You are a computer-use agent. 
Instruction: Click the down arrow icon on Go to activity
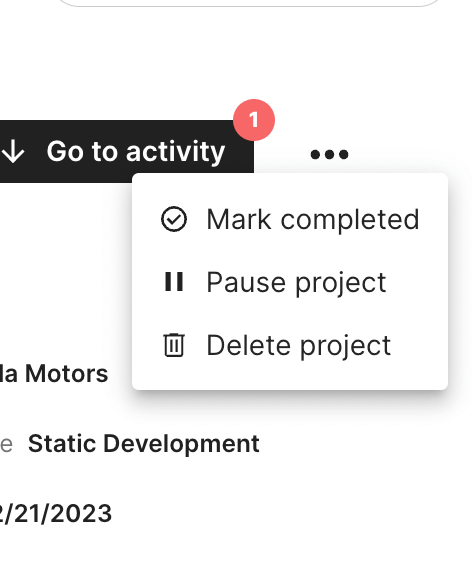[x=13, y=152]
